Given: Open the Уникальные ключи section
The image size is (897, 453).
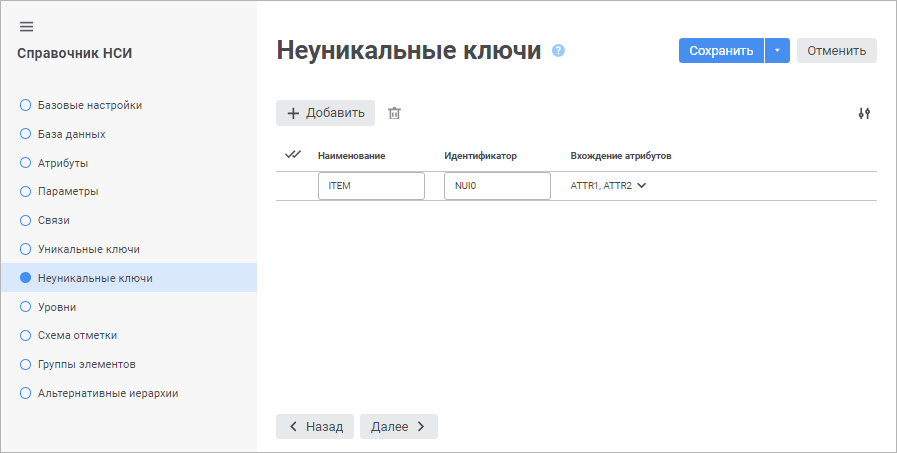Looking at the screenshot, I should coord(88,249).
